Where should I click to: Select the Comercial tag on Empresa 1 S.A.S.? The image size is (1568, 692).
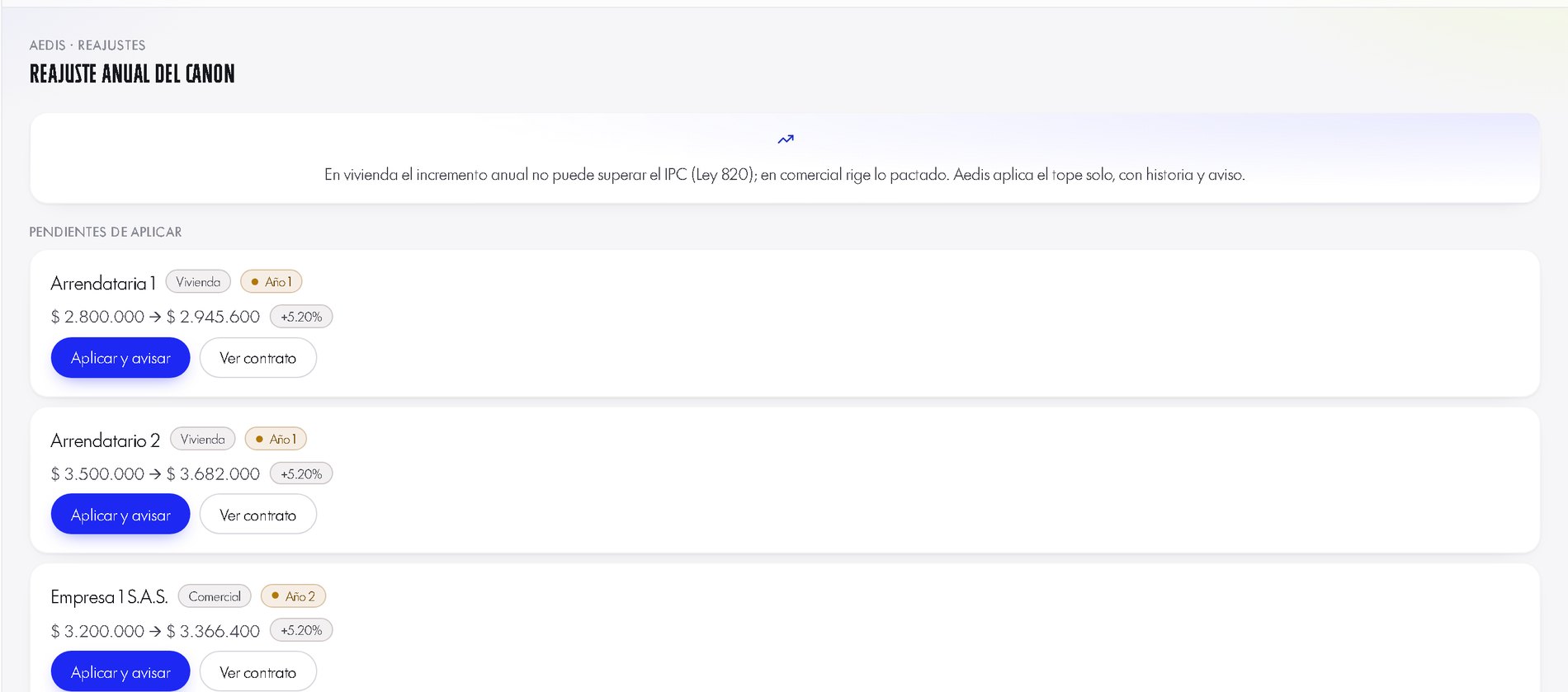tap(215, 595)
